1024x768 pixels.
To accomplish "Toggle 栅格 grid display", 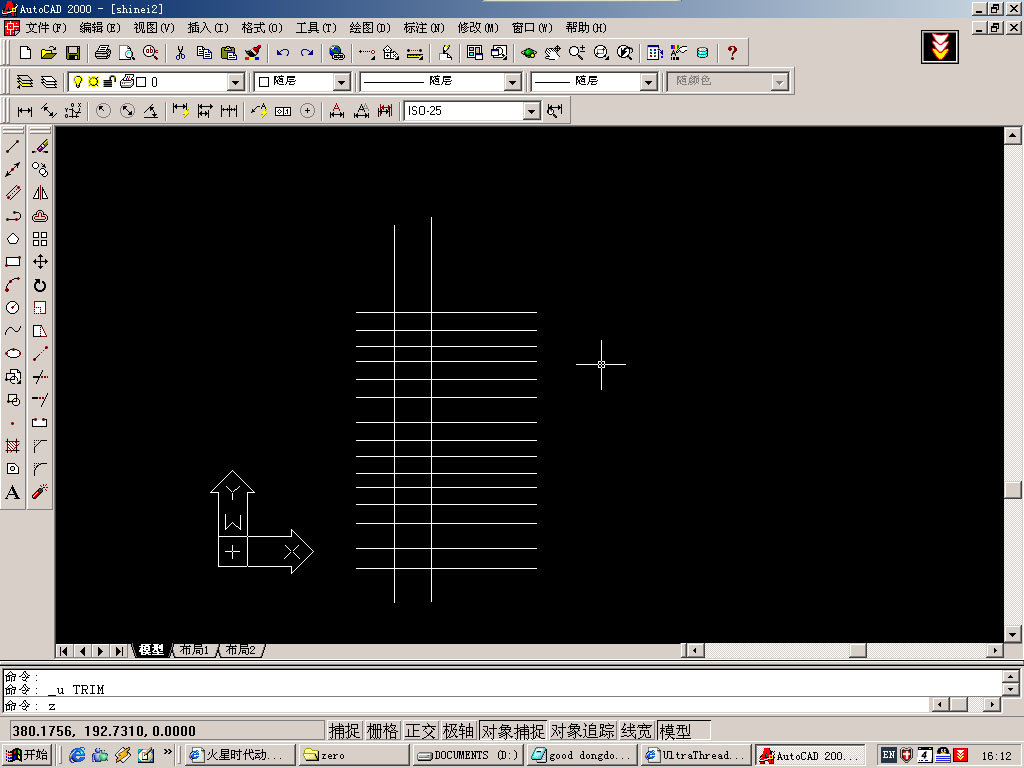I will (382, 731).
